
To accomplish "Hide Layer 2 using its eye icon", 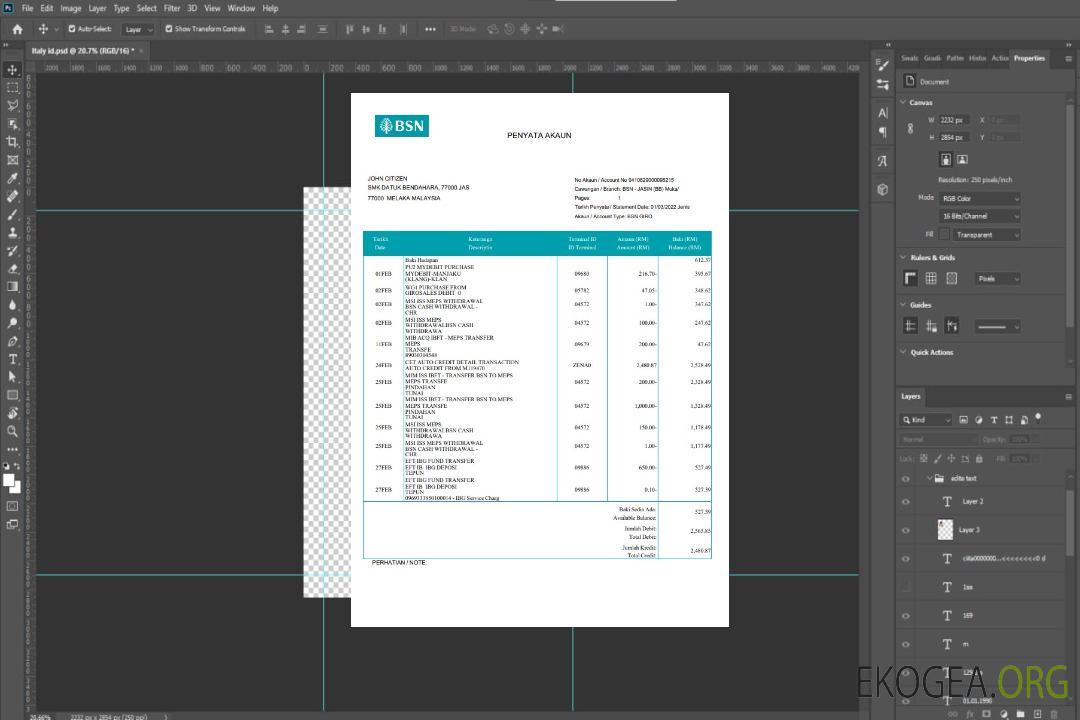I will click(x=906, y=502).
